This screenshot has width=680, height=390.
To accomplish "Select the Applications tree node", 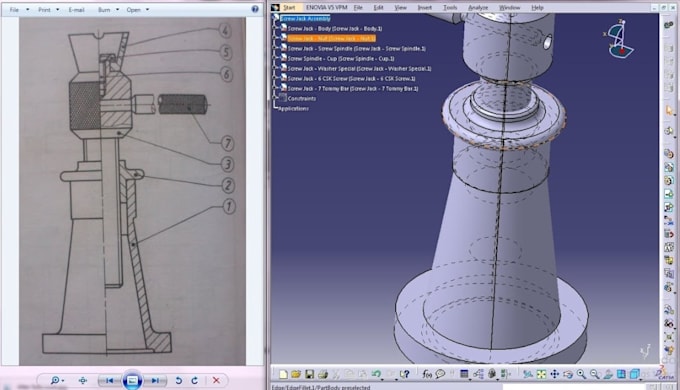I will (x=293, y=108).
